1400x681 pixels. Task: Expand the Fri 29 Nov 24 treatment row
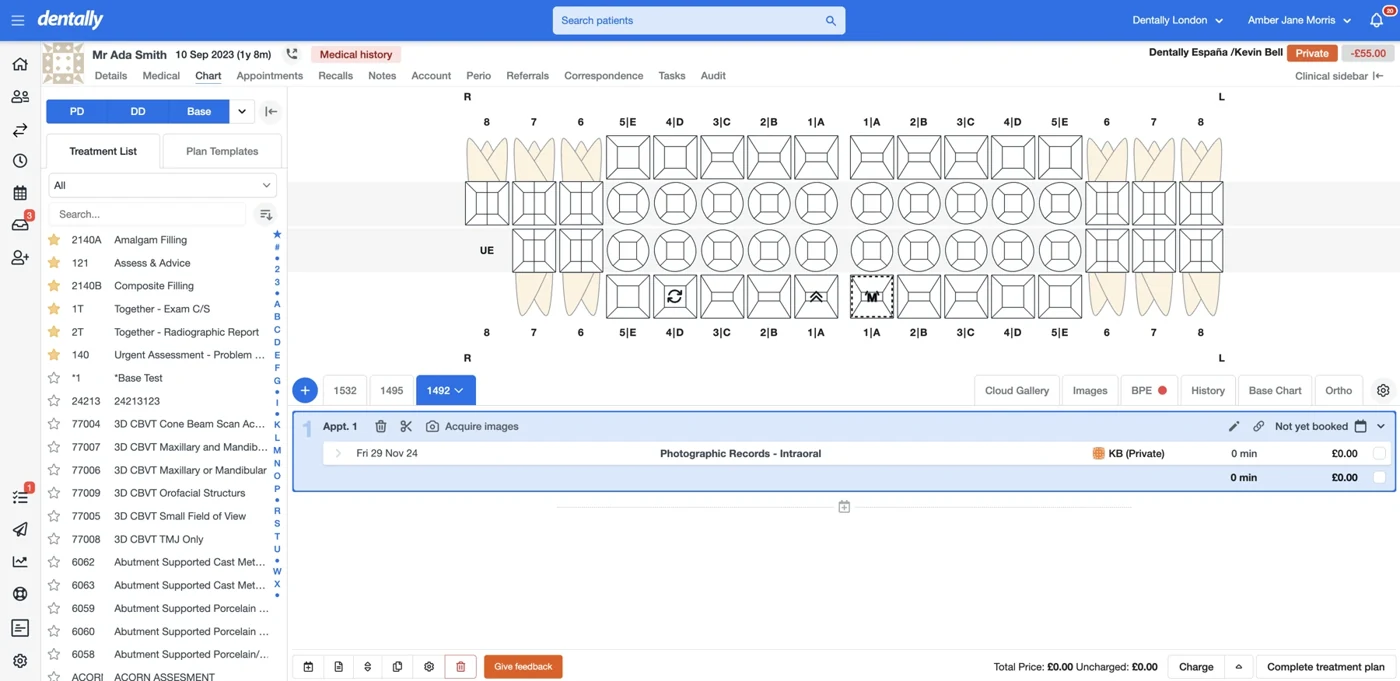[338, 454]
